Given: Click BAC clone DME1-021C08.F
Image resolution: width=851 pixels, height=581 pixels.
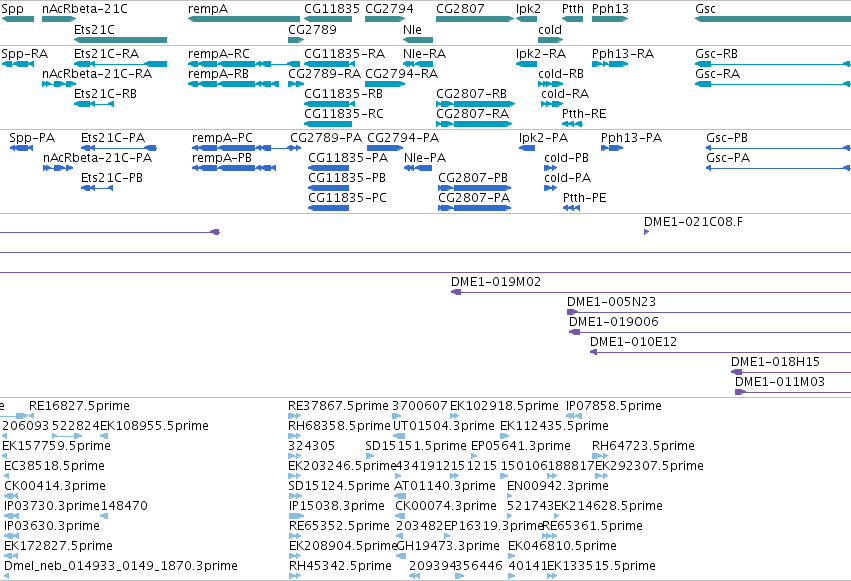Looking at the screenshot, I should click(x=646, y=232).
